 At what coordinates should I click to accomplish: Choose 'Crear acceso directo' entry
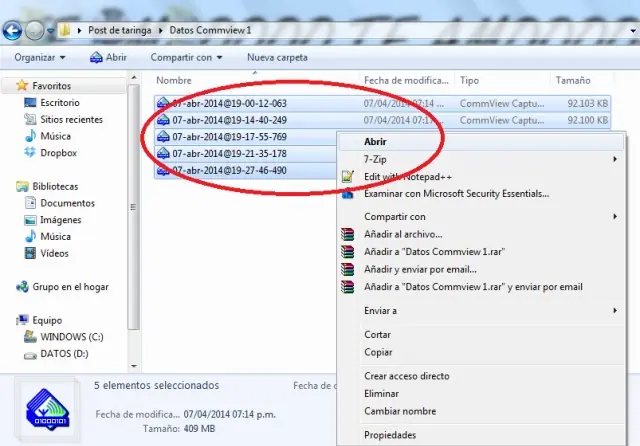pyautogui.click(x=482, y=376)
